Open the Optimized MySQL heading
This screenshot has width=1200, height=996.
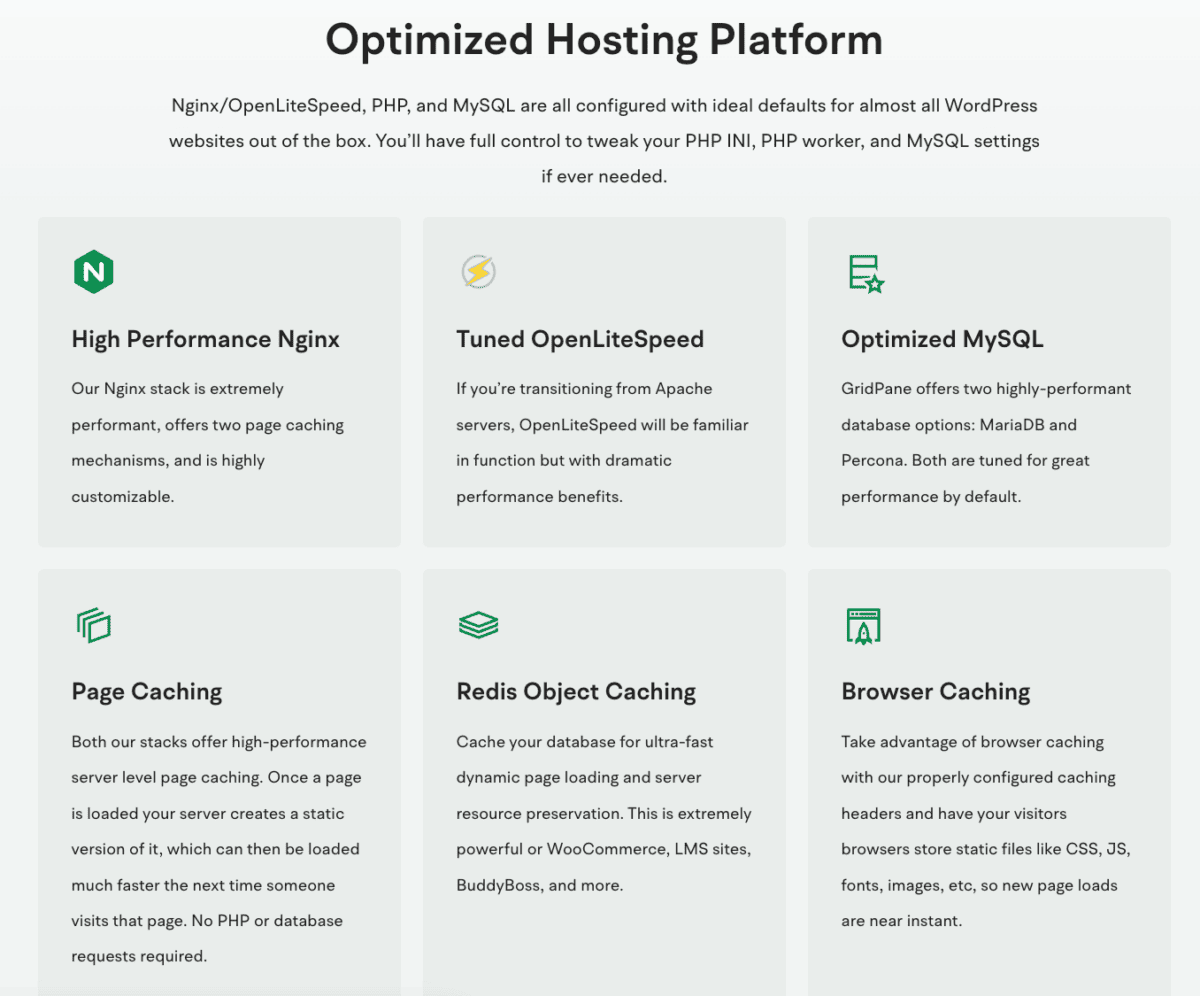(942, 340)
